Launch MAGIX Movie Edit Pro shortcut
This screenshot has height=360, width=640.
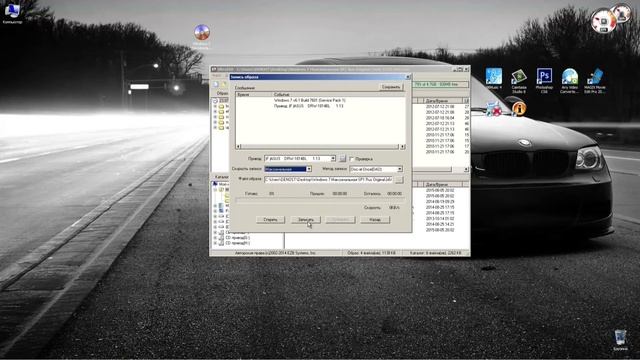pyautogui.click(x=595, y=80)
